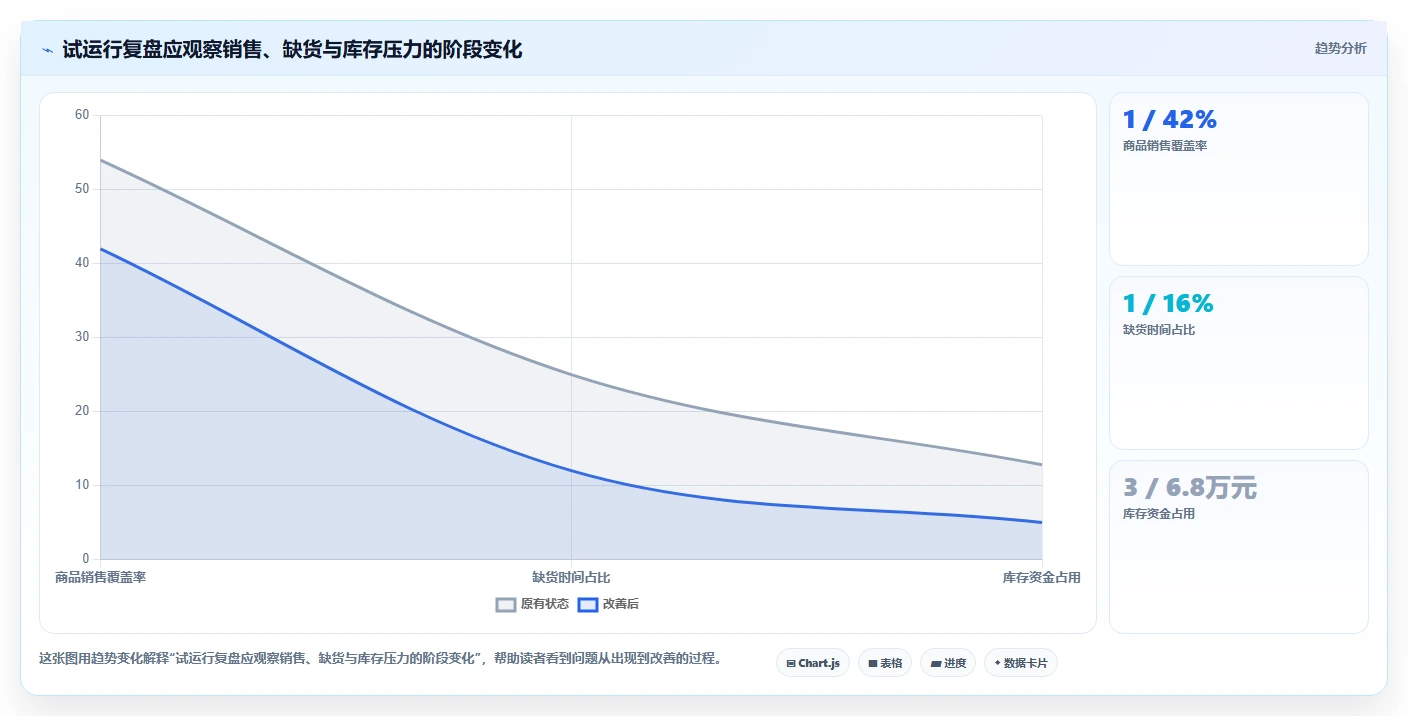
Task: Click the 趋势分析 label in the header
Action: click(x=1340, y=48)
